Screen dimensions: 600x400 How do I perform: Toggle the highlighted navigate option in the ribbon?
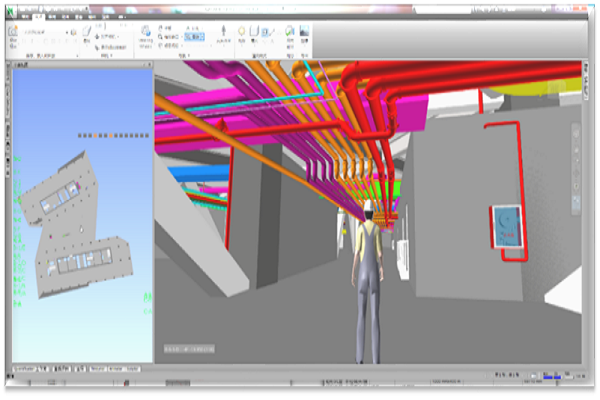195,37
